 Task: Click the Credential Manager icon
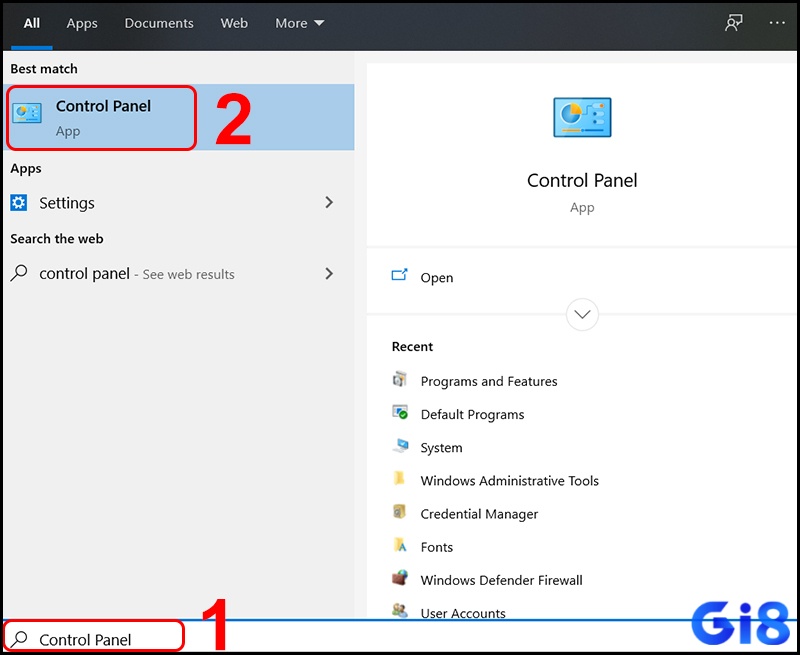pos(399,512)
